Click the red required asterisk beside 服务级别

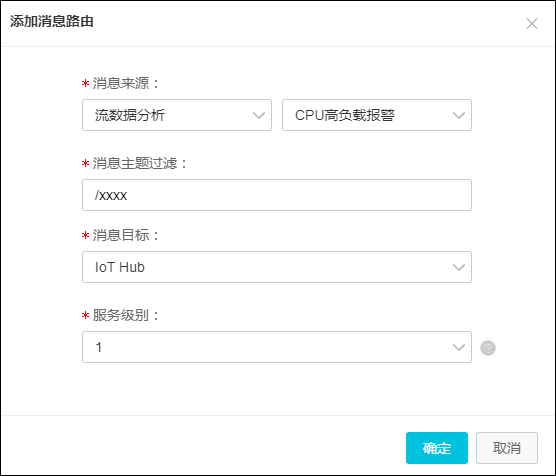click(x=85, y=315)
